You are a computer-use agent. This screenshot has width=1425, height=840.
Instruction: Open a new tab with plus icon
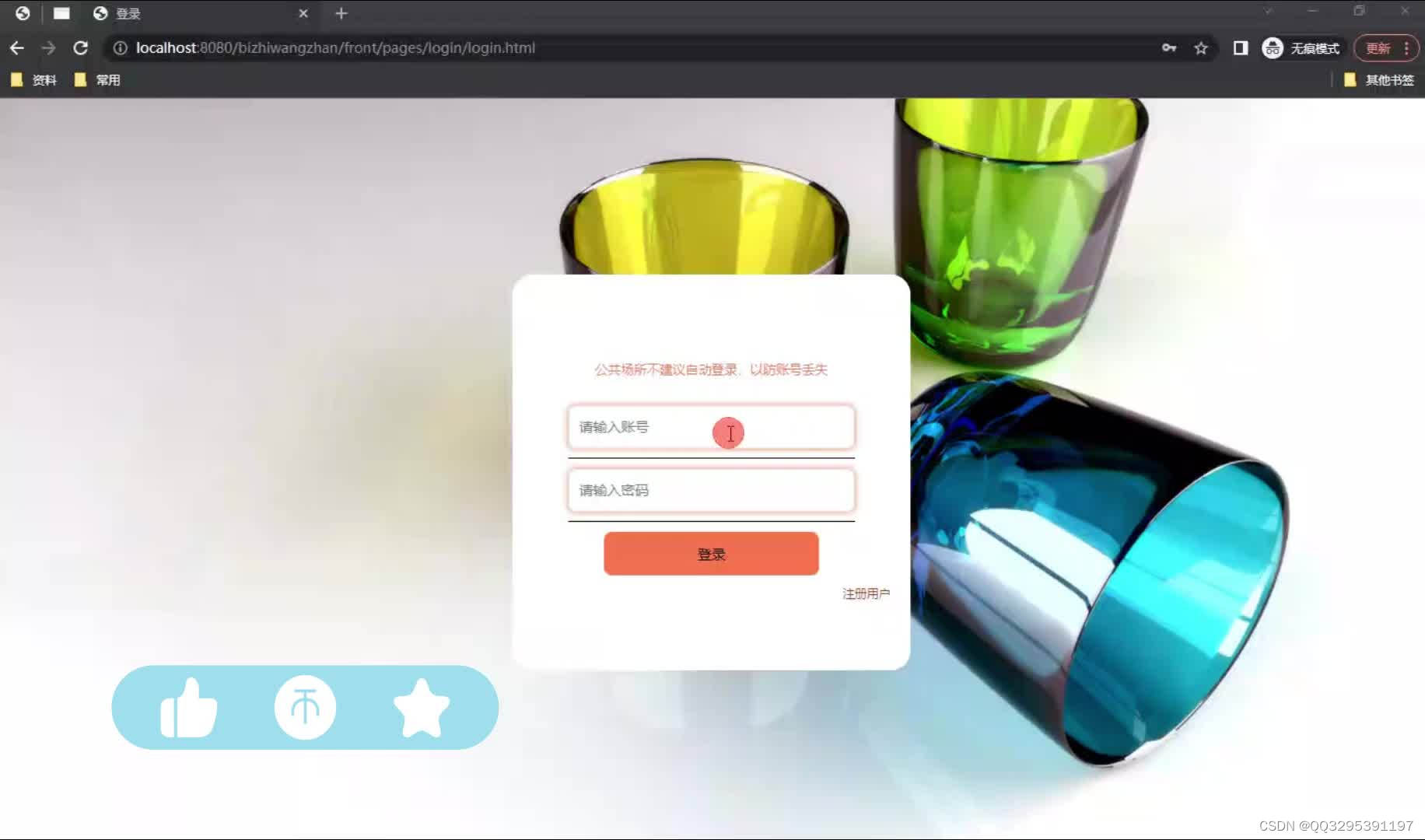[x=341, y=13]
